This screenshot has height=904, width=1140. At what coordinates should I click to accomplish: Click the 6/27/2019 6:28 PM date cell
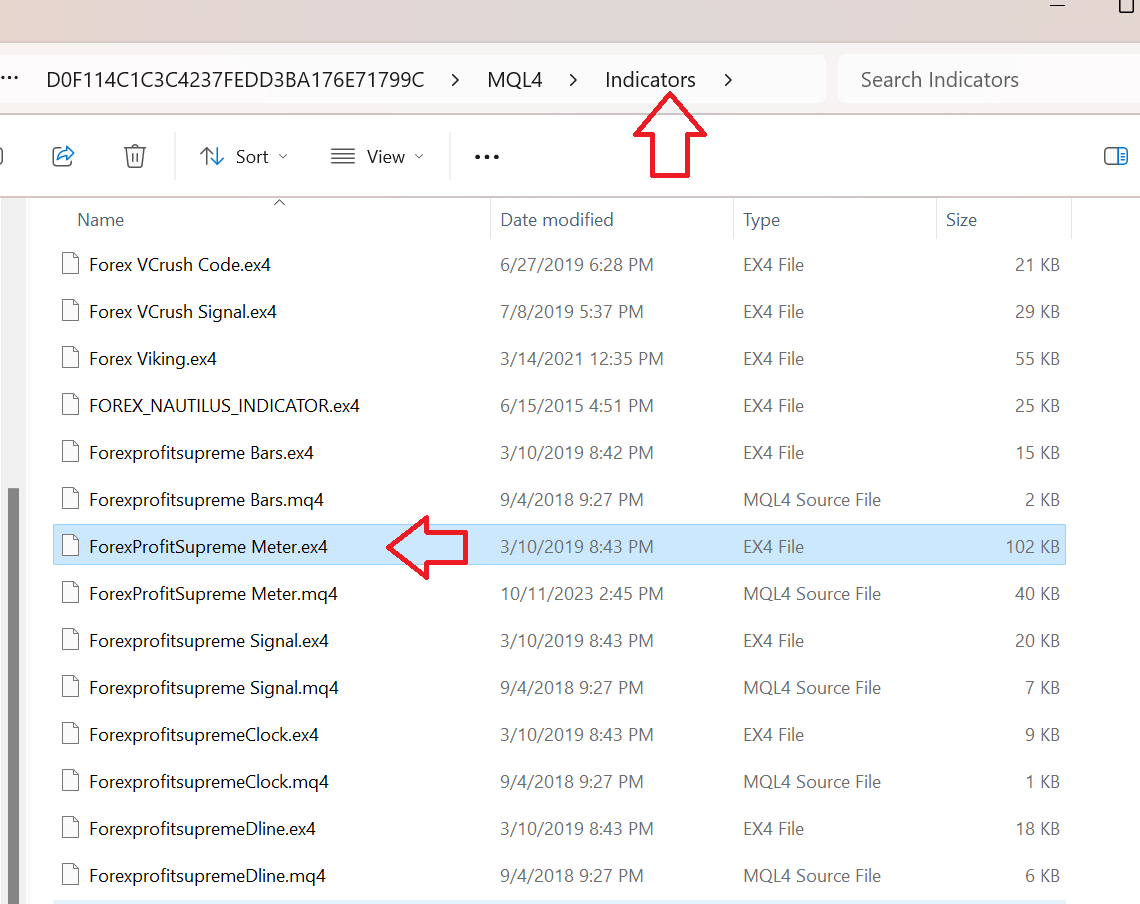[577, 265]
